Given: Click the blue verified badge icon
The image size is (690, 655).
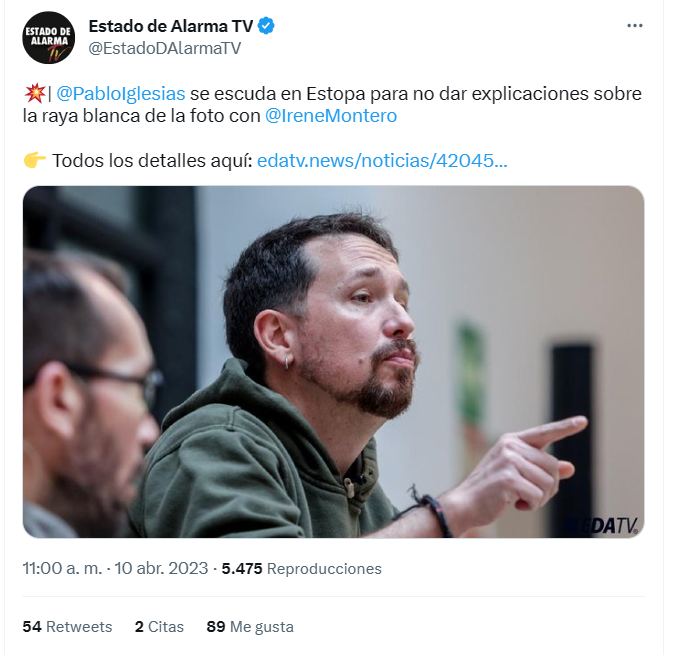Looking at the screenshot, I should (266, 26).
